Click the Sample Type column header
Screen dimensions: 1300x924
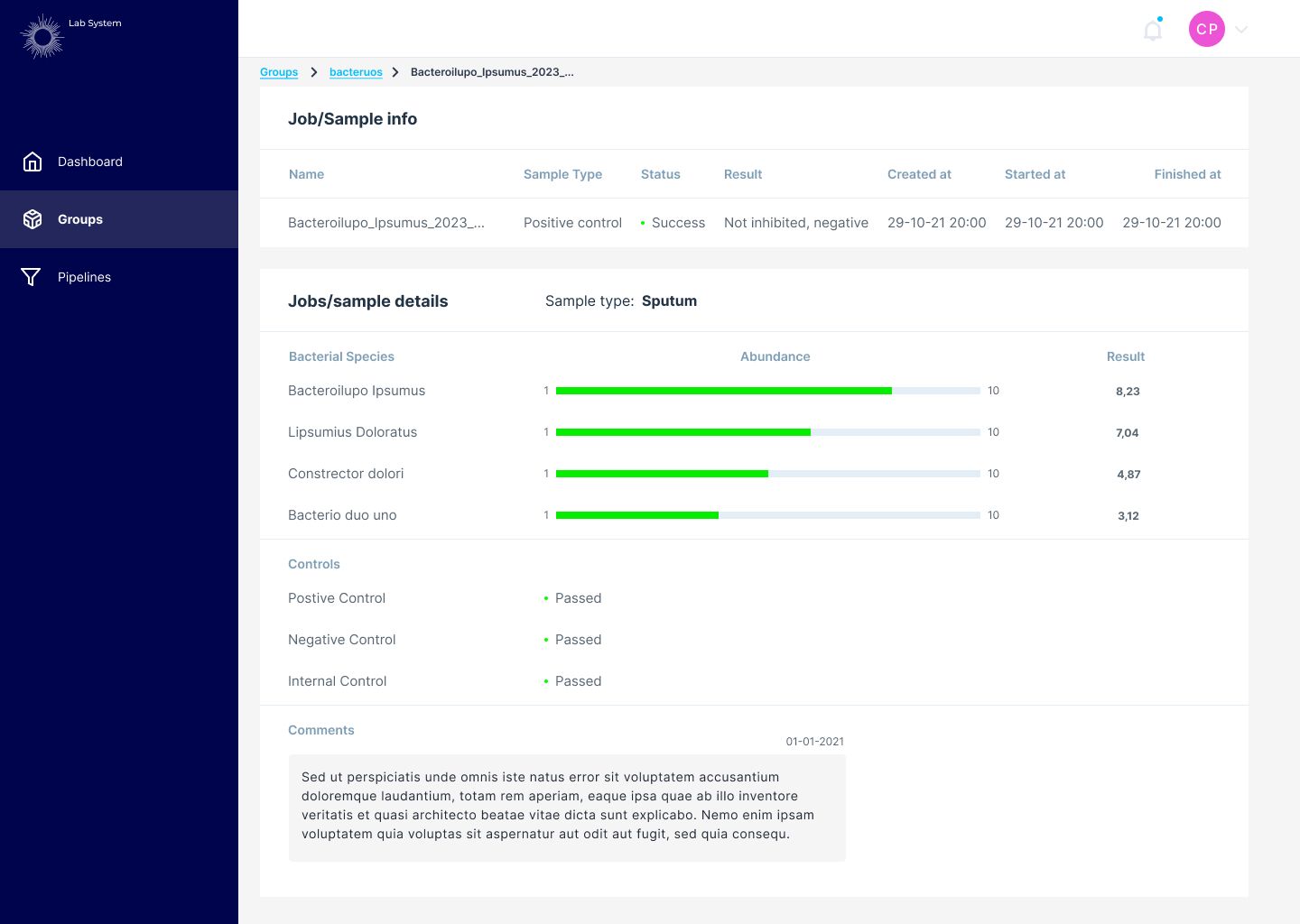(x=562, y=174)
